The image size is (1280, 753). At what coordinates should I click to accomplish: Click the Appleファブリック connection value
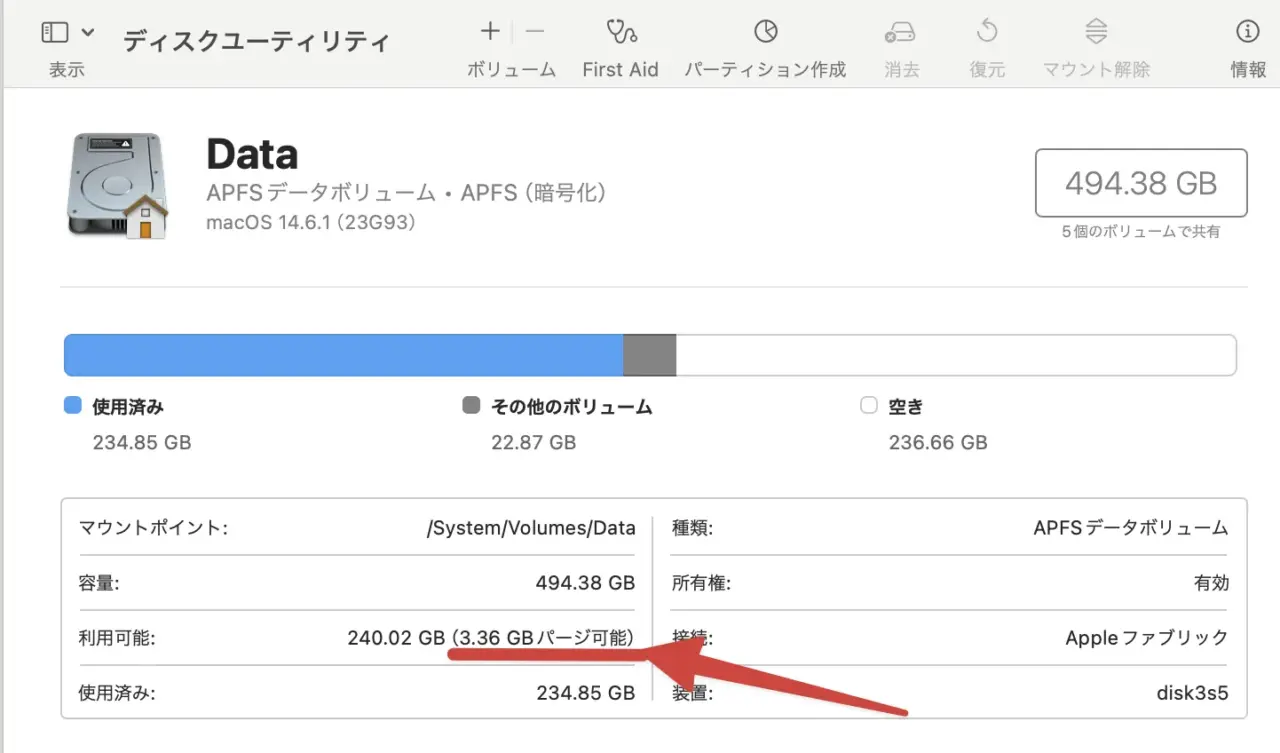pos(1147,638)
